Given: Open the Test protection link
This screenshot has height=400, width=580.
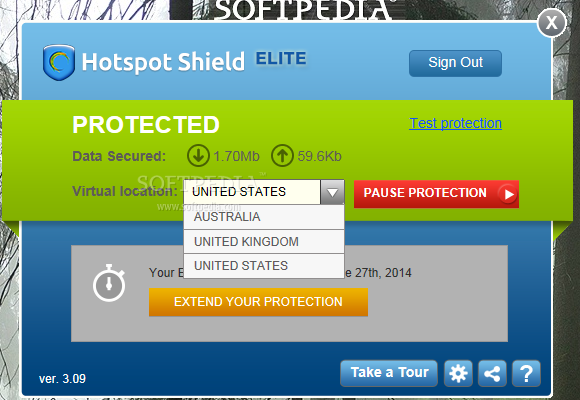Looking at the screenshot, I should tap(455, 123).
